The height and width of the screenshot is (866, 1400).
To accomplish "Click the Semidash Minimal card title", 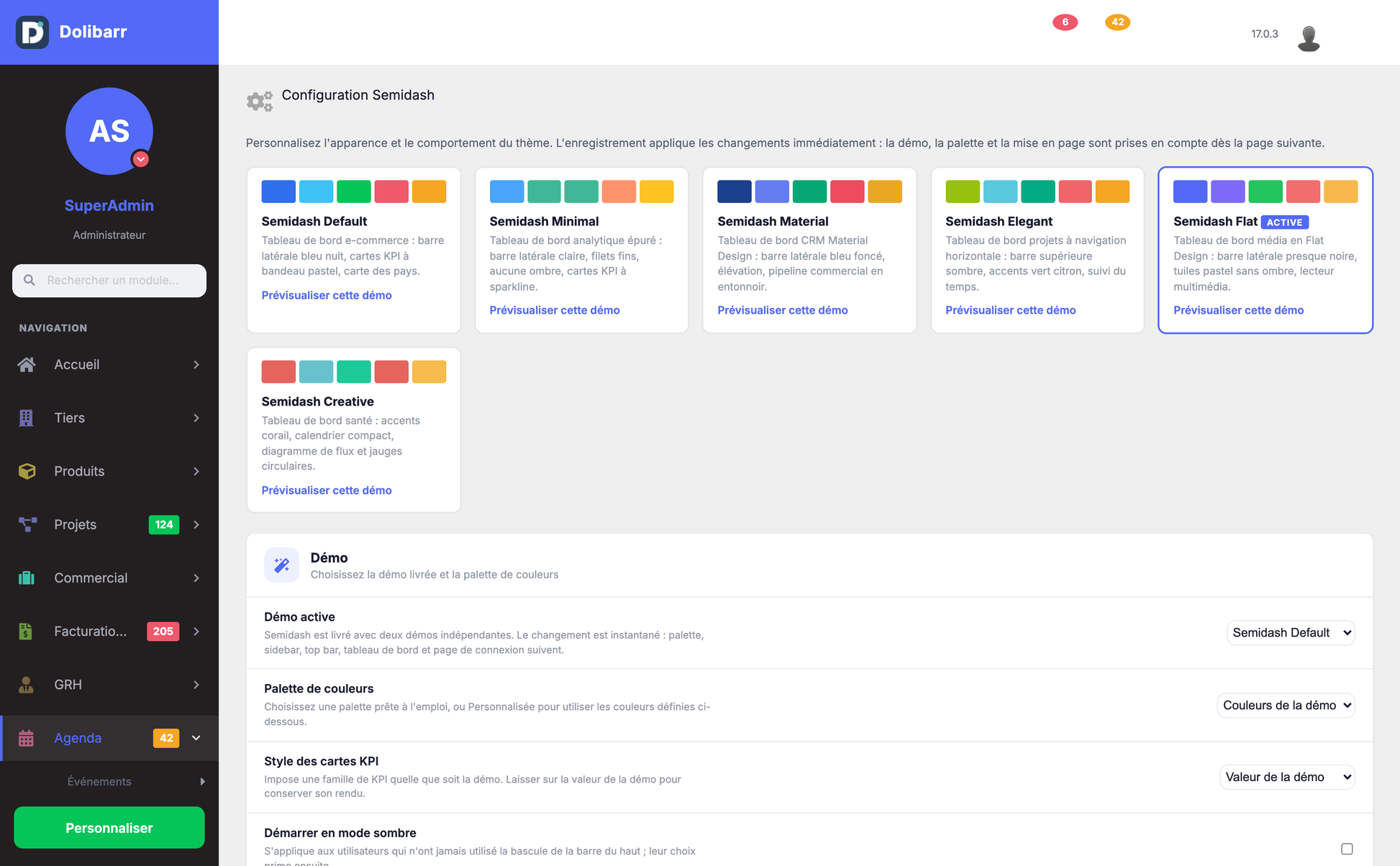I will [544, 222].
